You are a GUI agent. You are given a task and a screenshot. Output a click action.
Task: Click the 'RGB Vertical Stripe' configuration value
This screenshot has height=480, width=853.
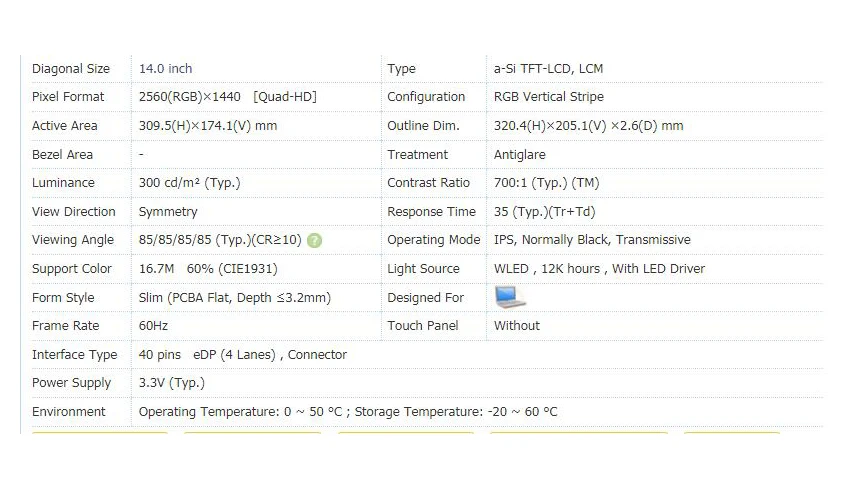tap(549, 97)
